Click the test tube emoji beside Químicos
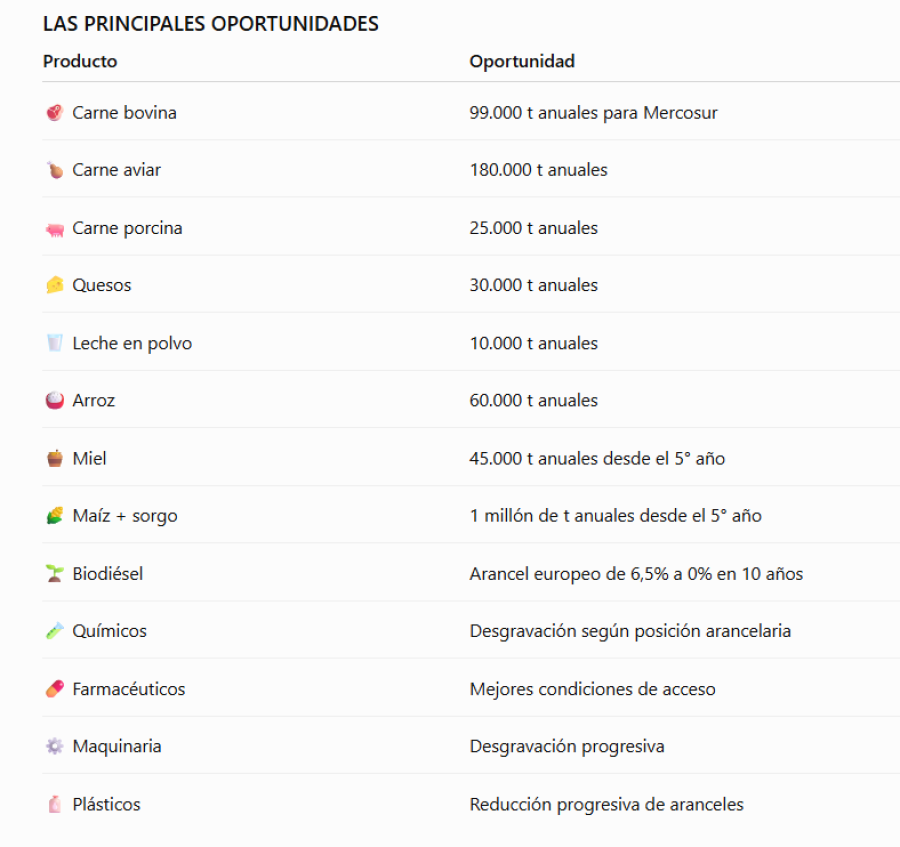Image resolution: width=900 pixels, height=847 pixels. (x=55, y=631)
